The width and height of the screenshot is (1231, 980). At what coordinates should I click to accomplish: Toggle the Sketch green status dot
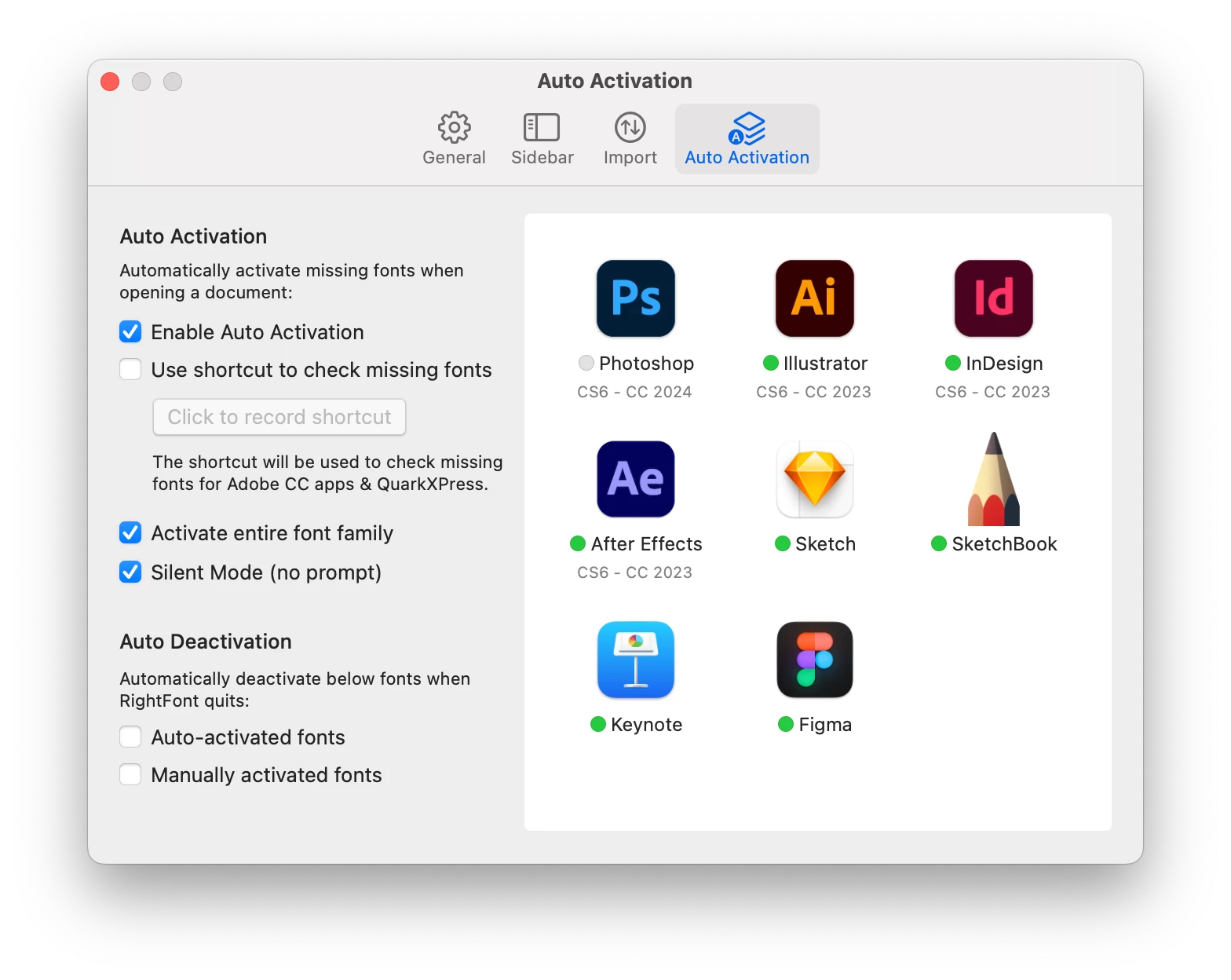[783, 543]
